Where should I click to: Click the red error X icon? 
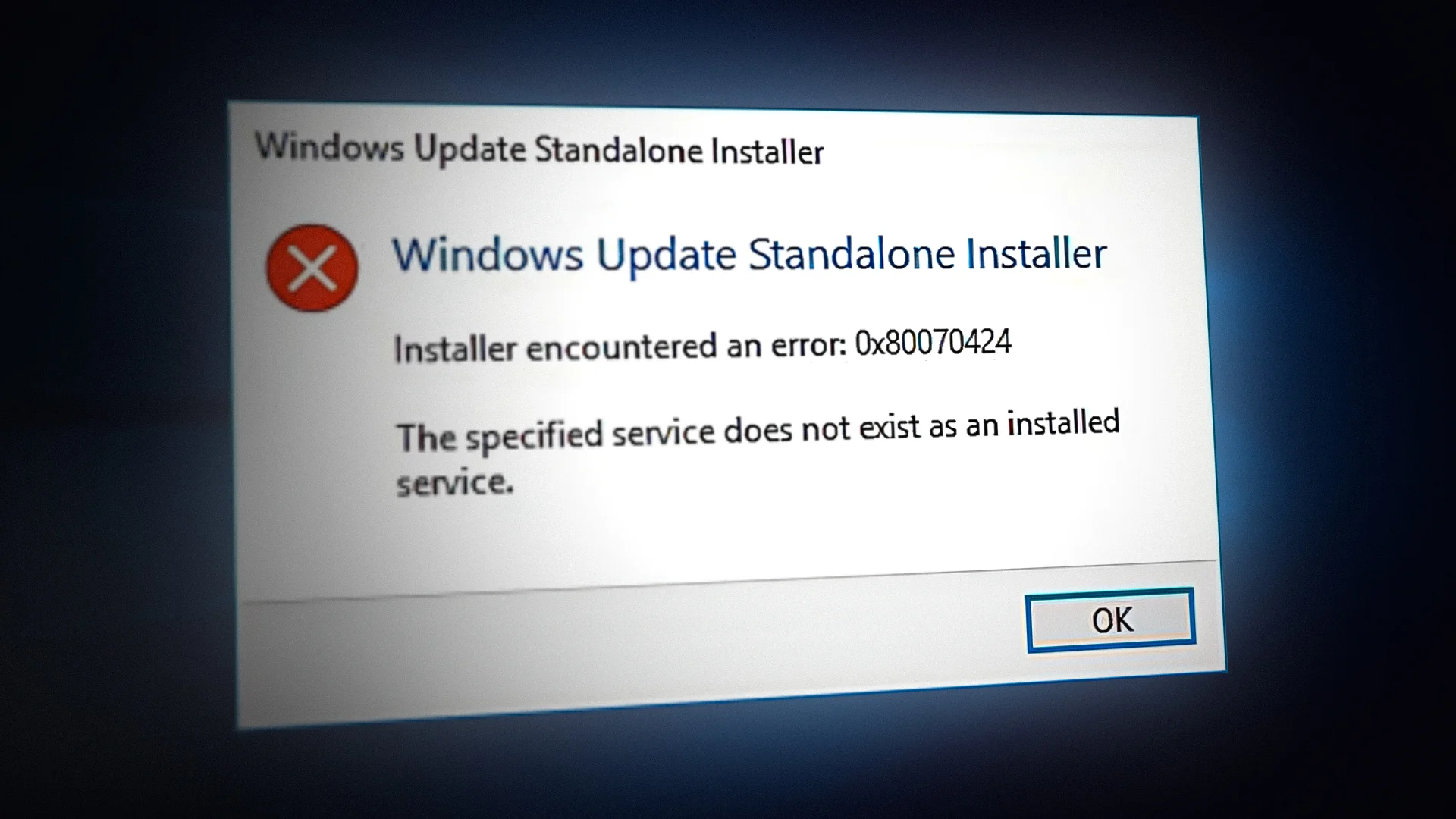tap(312, 268)
